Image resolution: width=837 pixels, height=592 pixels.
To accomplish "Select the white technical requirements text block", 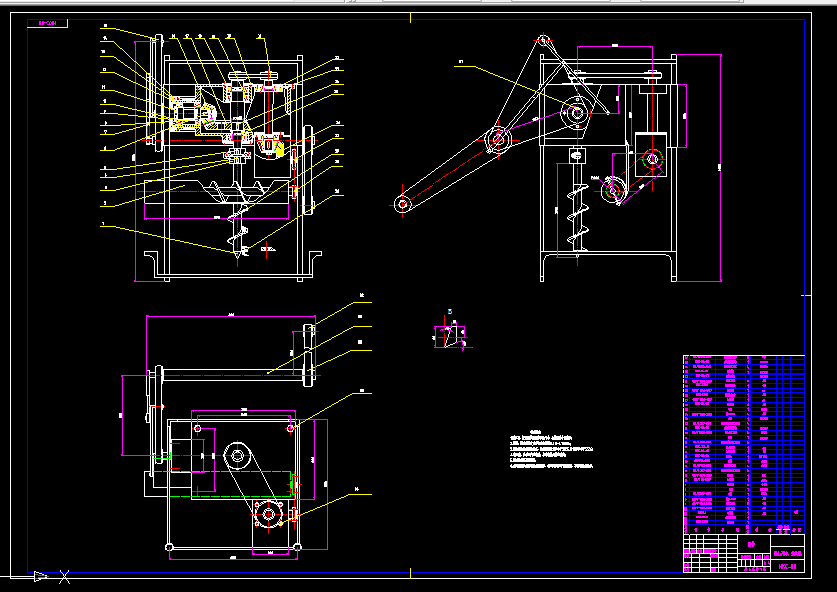I will (552, 448).
